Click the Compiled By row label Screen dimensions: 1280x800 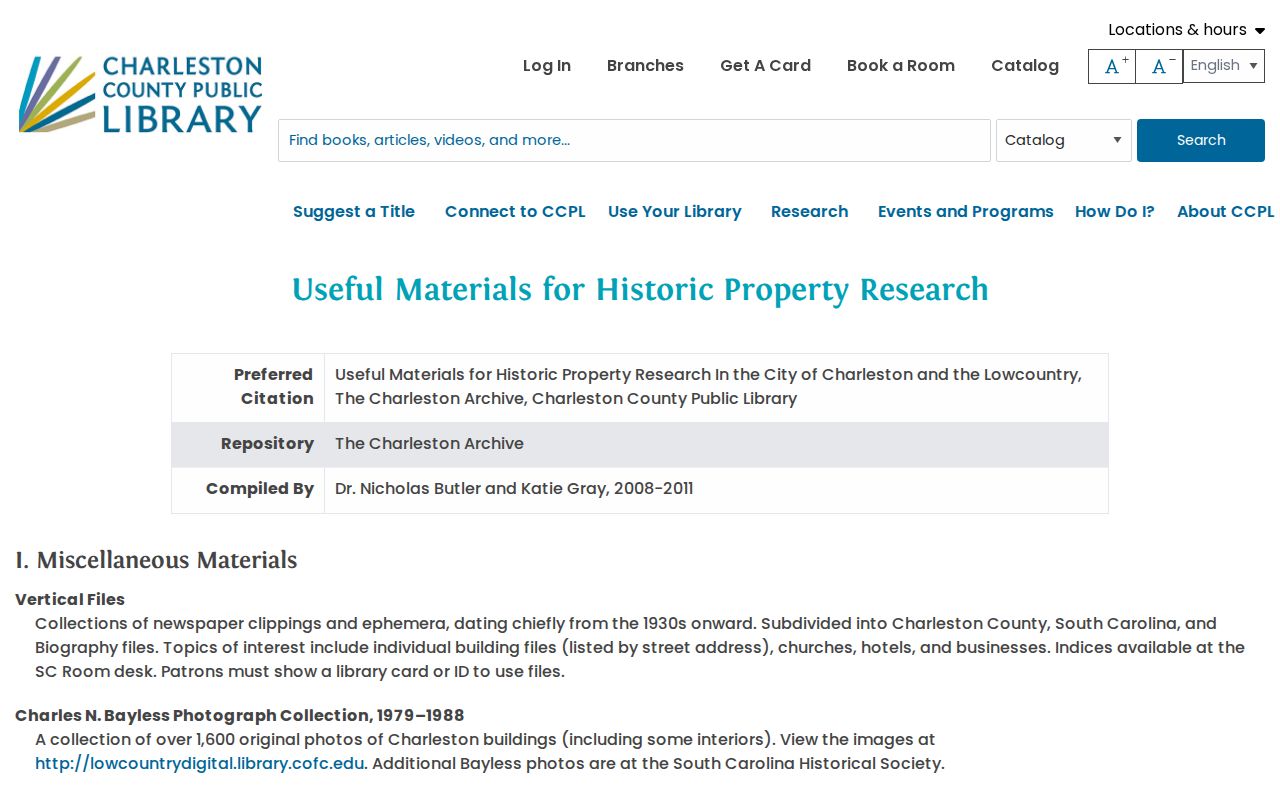260,489
